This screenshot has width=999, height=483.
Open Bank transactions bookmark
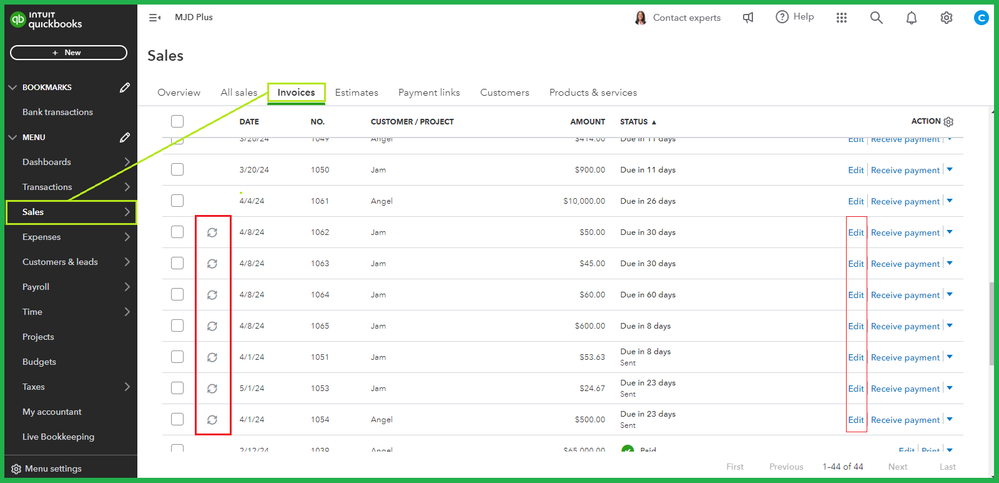(x=57, y=112)
